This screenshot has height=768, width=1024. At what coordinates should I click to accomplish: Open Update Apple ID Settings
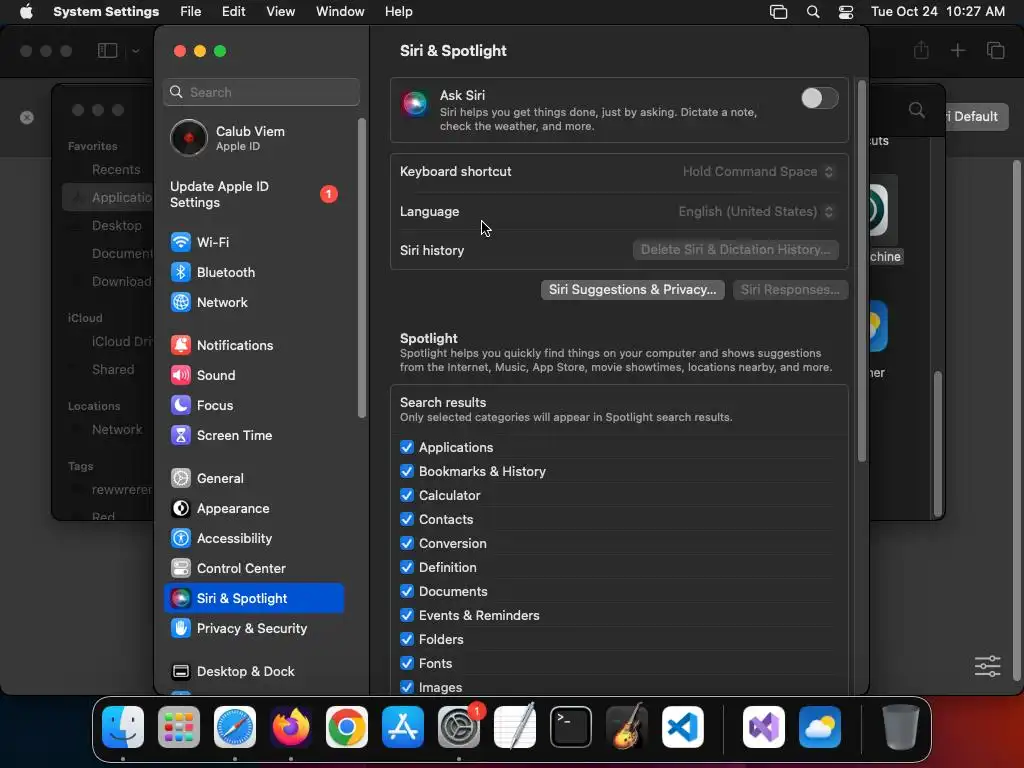[253, 195]
